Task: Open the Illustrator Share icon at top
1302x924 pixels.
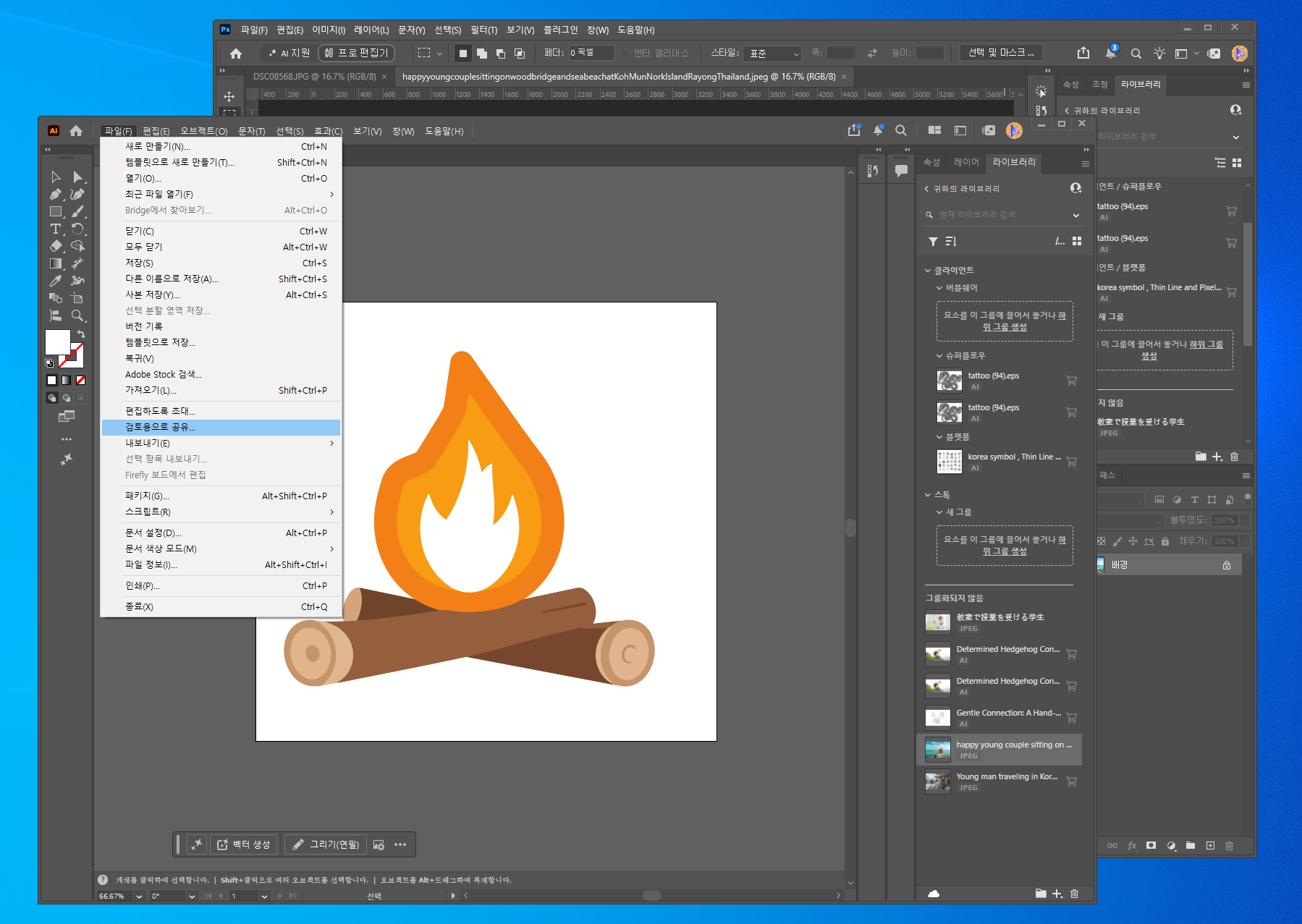Action: (x=854, y=130)
